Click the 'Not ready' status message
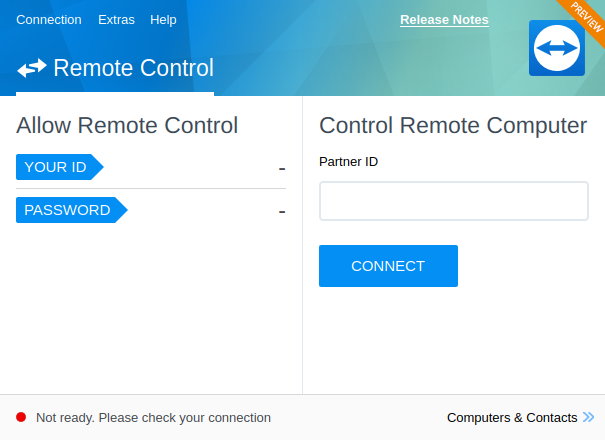Viewport: 605px width, 440px height. click(x=153, y=418)
